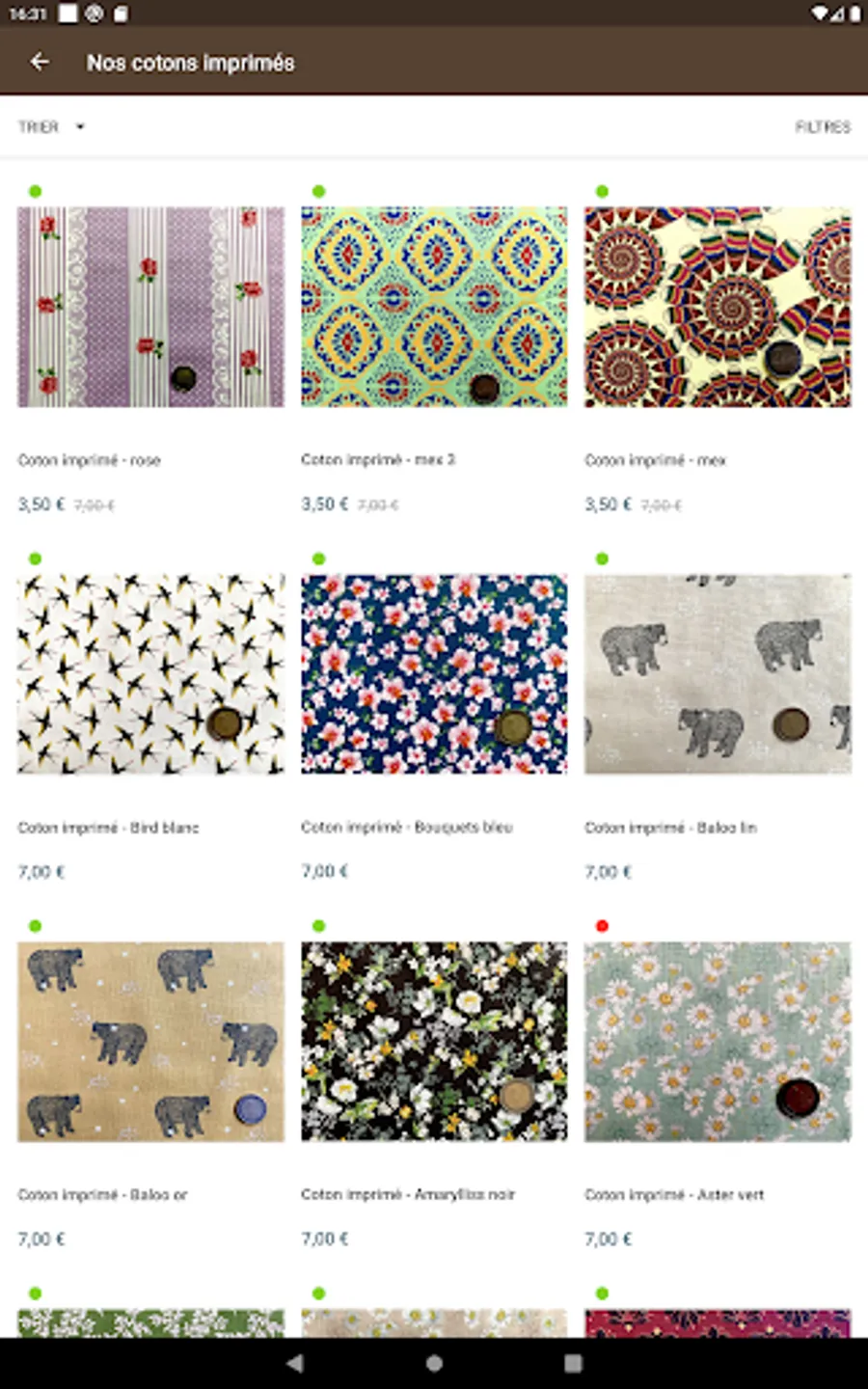Click the green availability dot above Coton rose
Viewport: 868px width, 1389px height.
point(36,191)
